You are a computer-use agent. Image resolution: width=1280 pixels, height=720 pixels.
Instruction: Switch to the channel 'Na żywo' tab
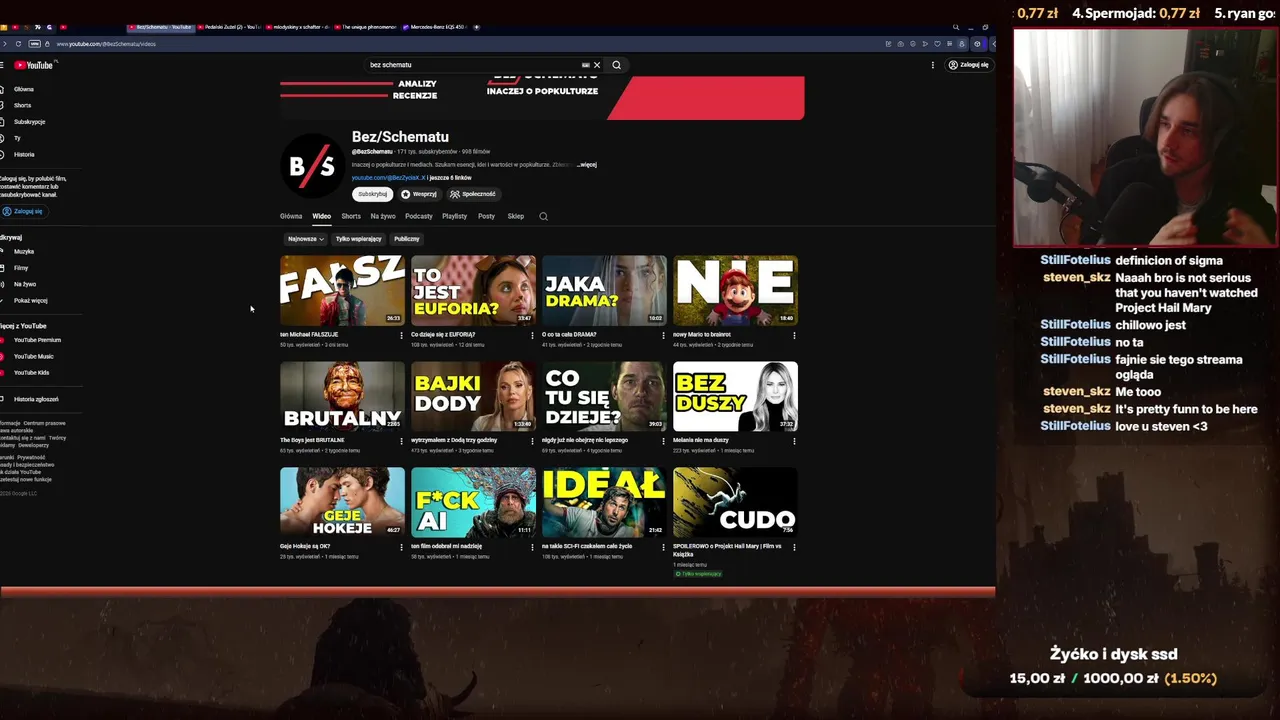(383, 216)
